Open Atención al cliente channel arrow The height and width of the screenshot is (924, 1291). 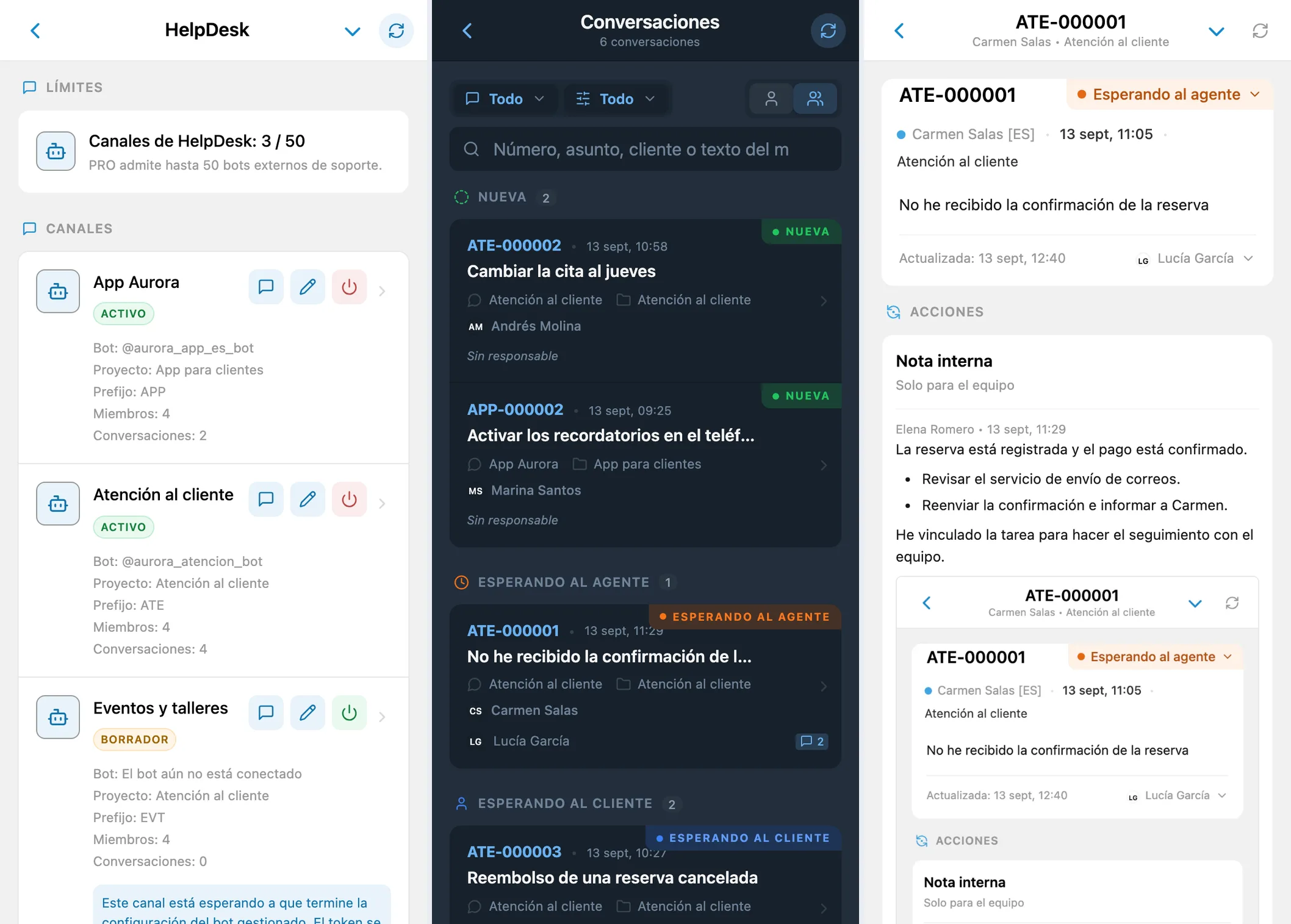pos(382,504)
